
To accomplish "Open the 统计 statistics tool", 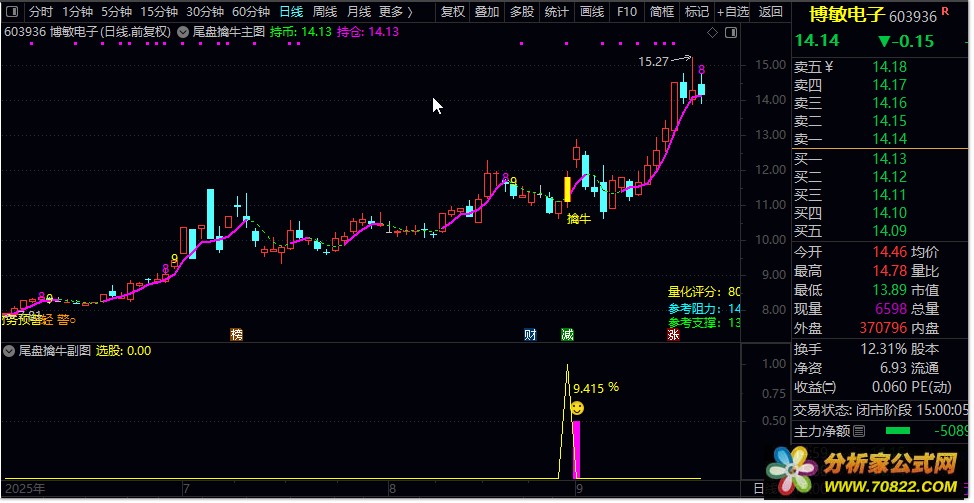I will click(x=557, y=11).
